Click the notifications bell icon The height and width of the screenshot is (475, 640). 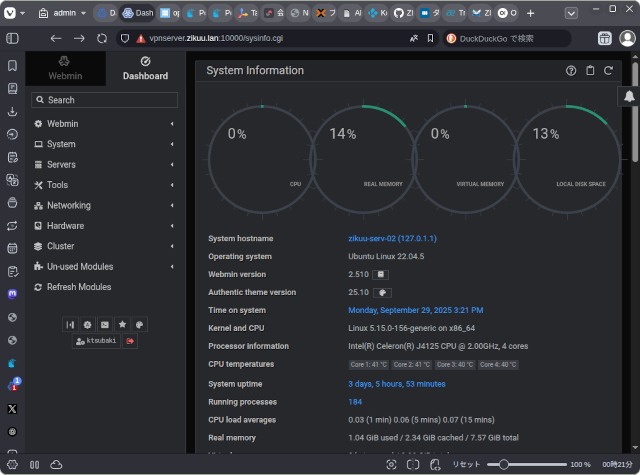tap(630, 96)
